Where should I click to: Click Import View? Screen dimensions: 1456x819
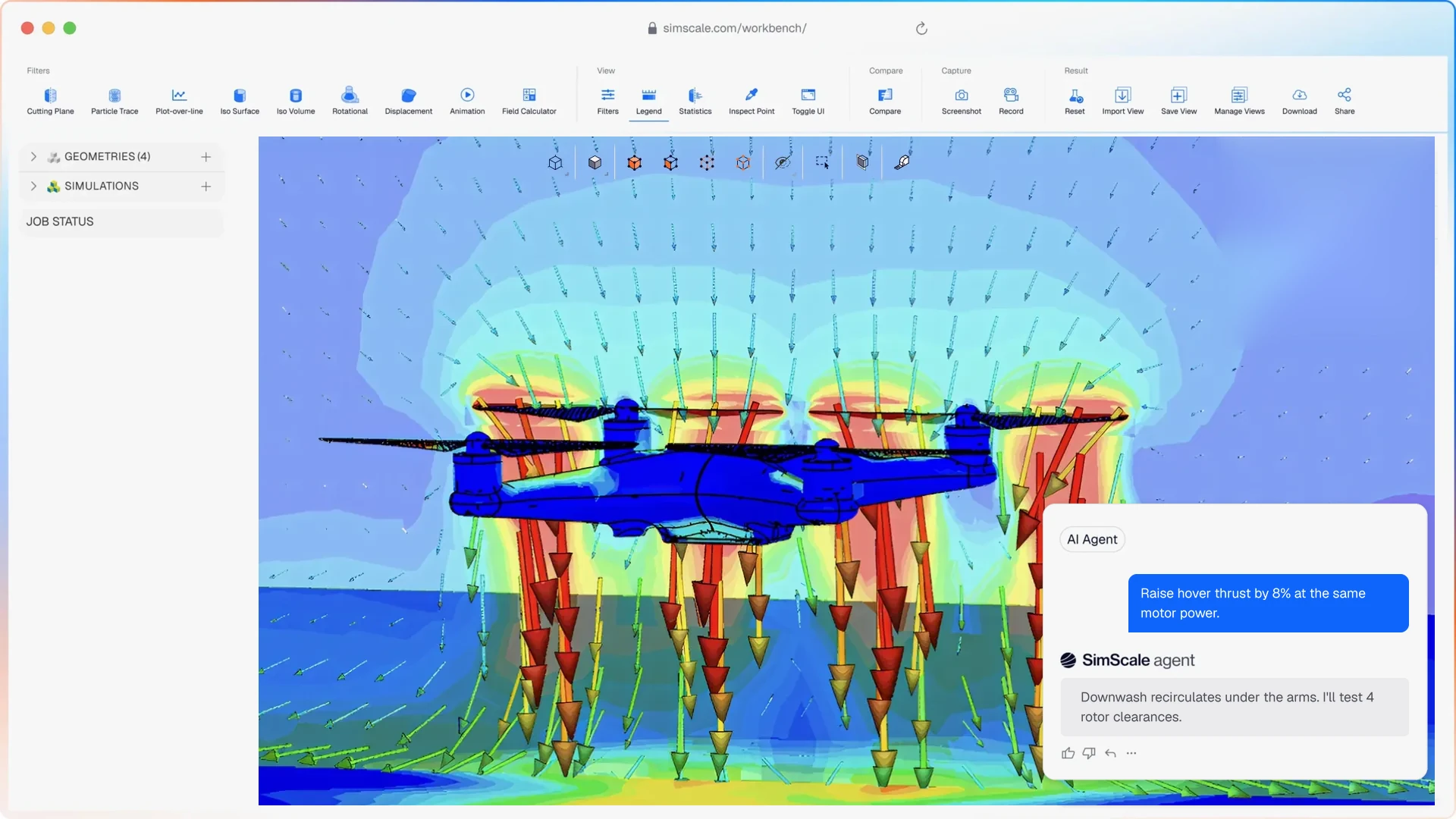pos(1122,101)
